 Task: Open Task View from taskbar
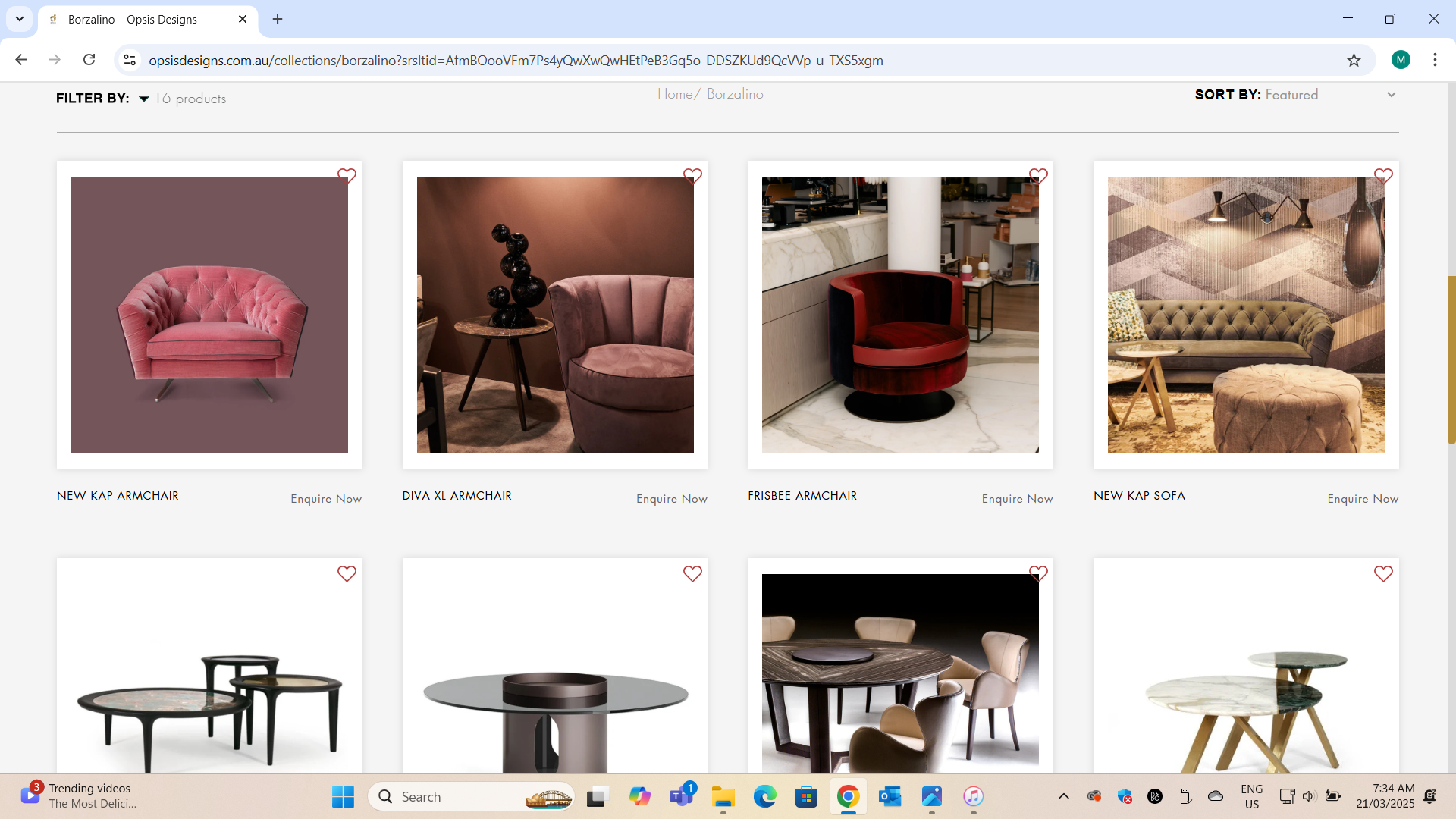click(x=598, y=796)
